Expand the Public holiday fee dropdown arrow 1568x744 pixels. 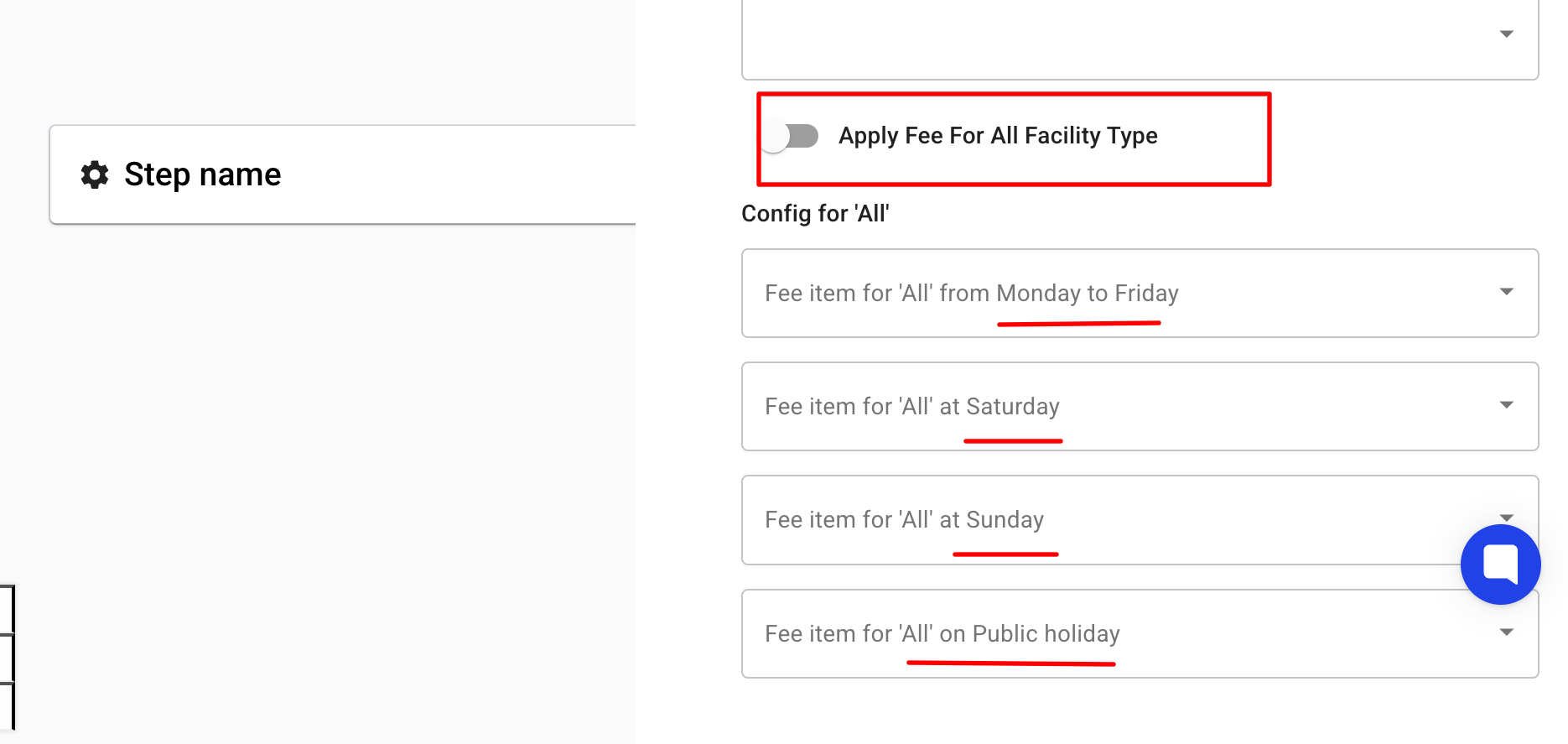point(1506,632)
